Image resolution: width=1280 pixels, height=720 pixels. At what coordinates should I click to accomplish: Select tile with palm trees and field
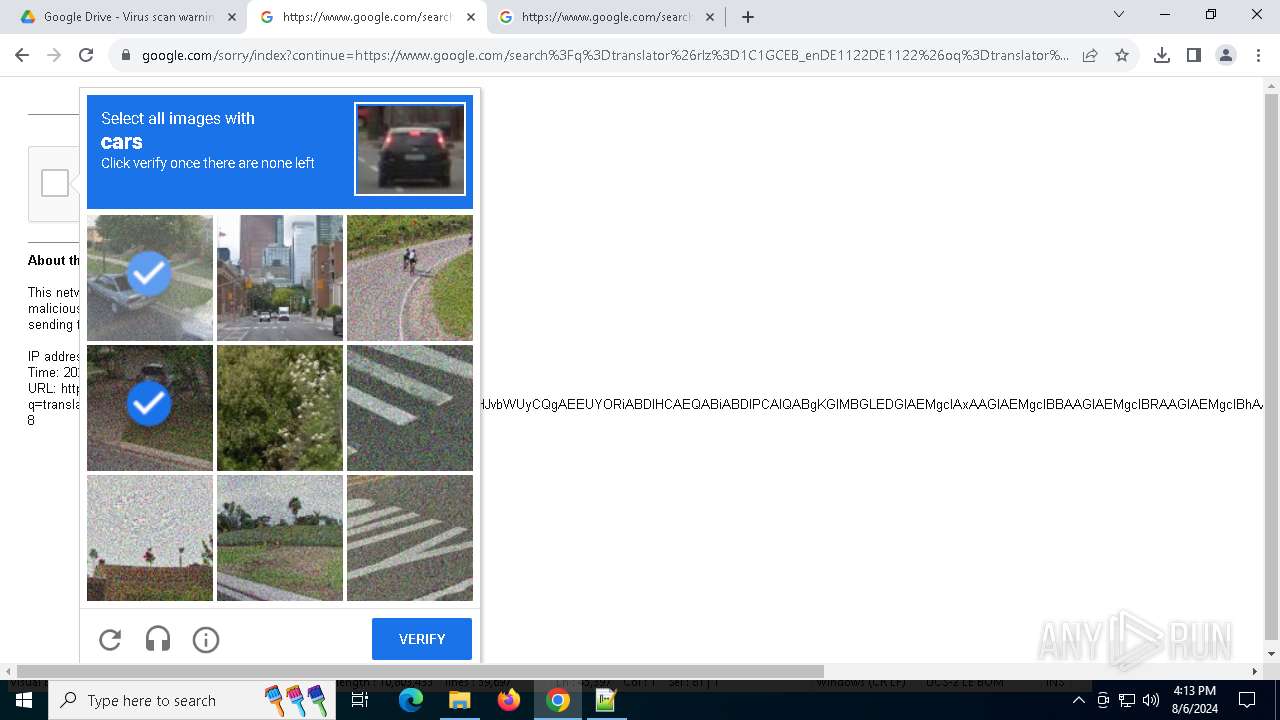[280, 538]
